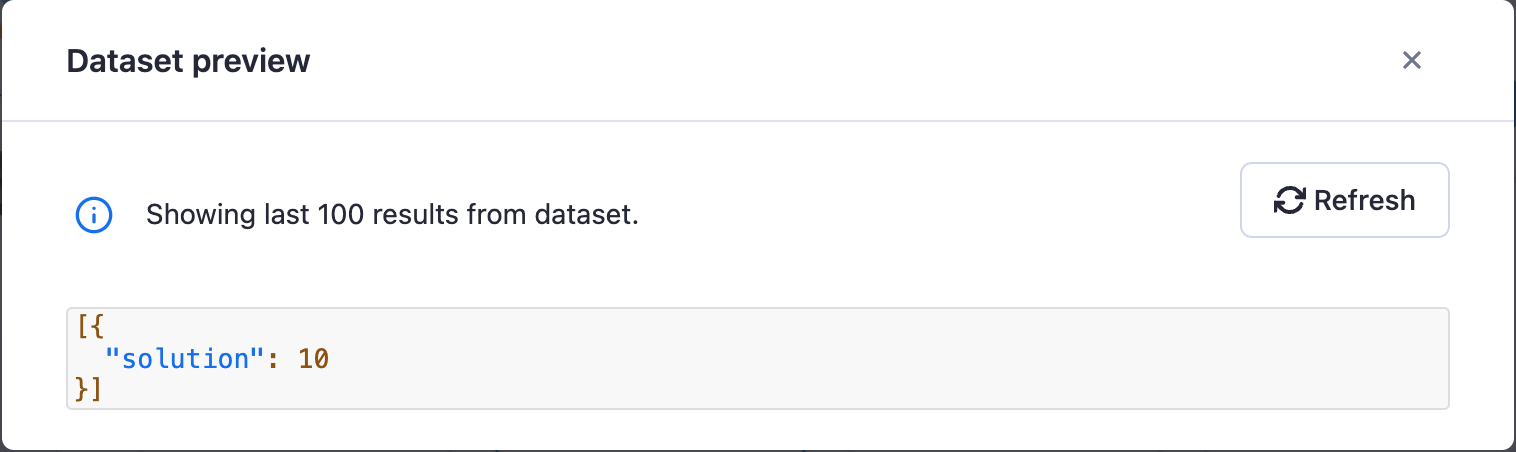Click the closing "}]" bracket line
The image size is (1516, 452).
(x=90, y=389)
